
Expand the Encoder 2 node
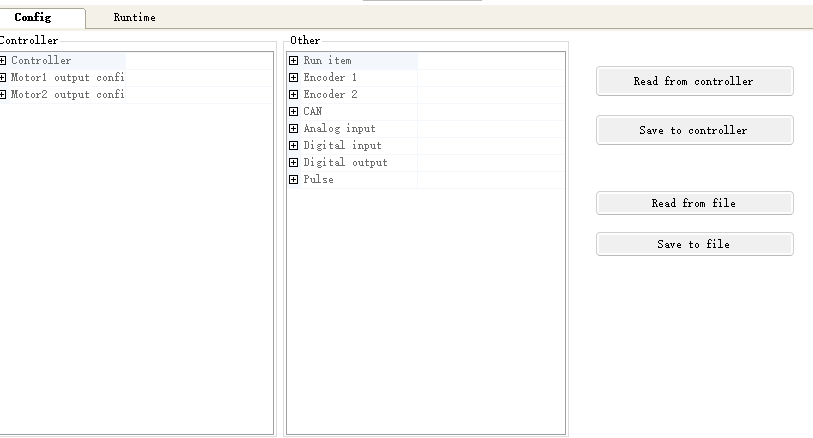(293, 95)
